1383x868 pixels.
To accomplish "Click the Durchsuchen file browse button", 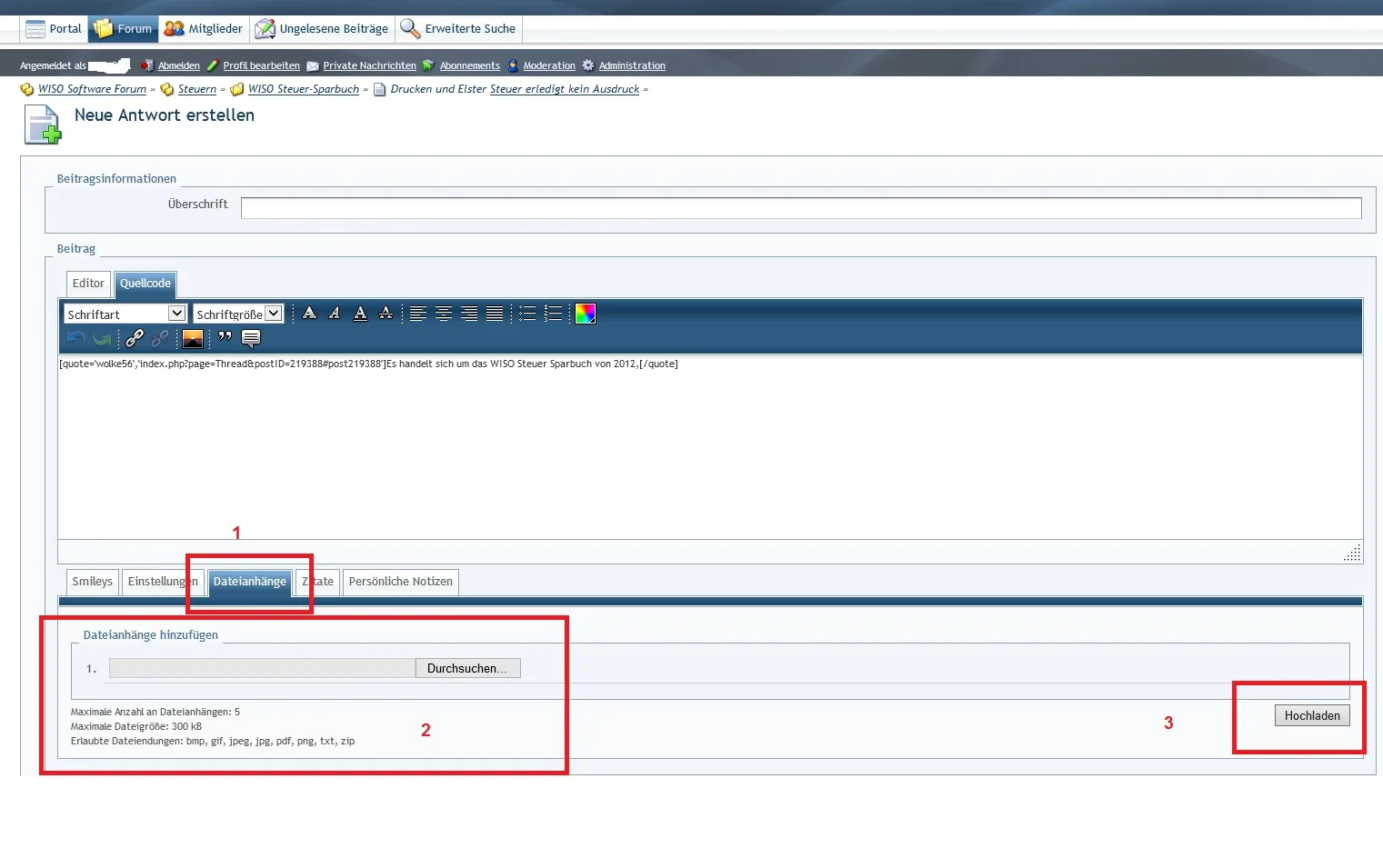I will click(467, 669).
